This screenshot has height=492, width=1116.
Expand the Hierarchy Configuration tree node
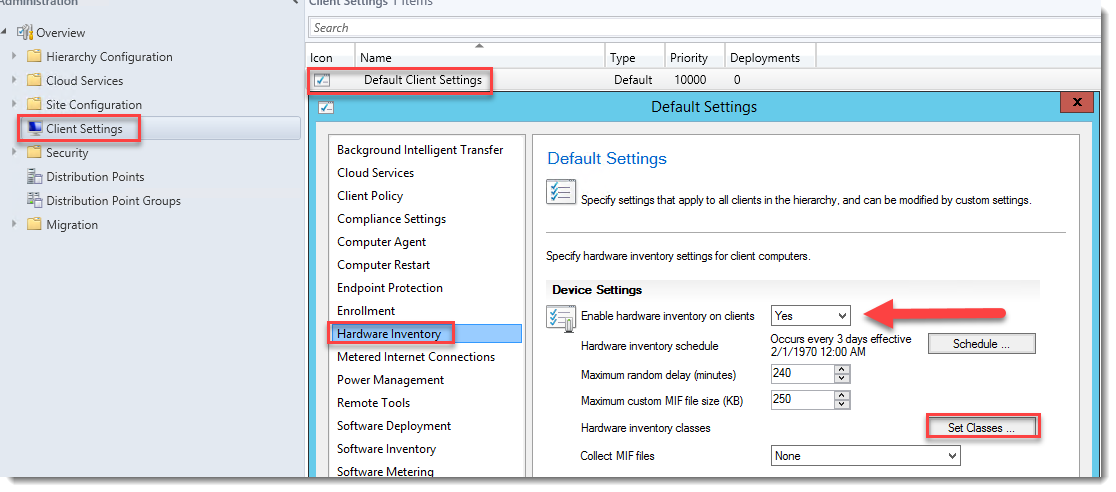(14, 57)
